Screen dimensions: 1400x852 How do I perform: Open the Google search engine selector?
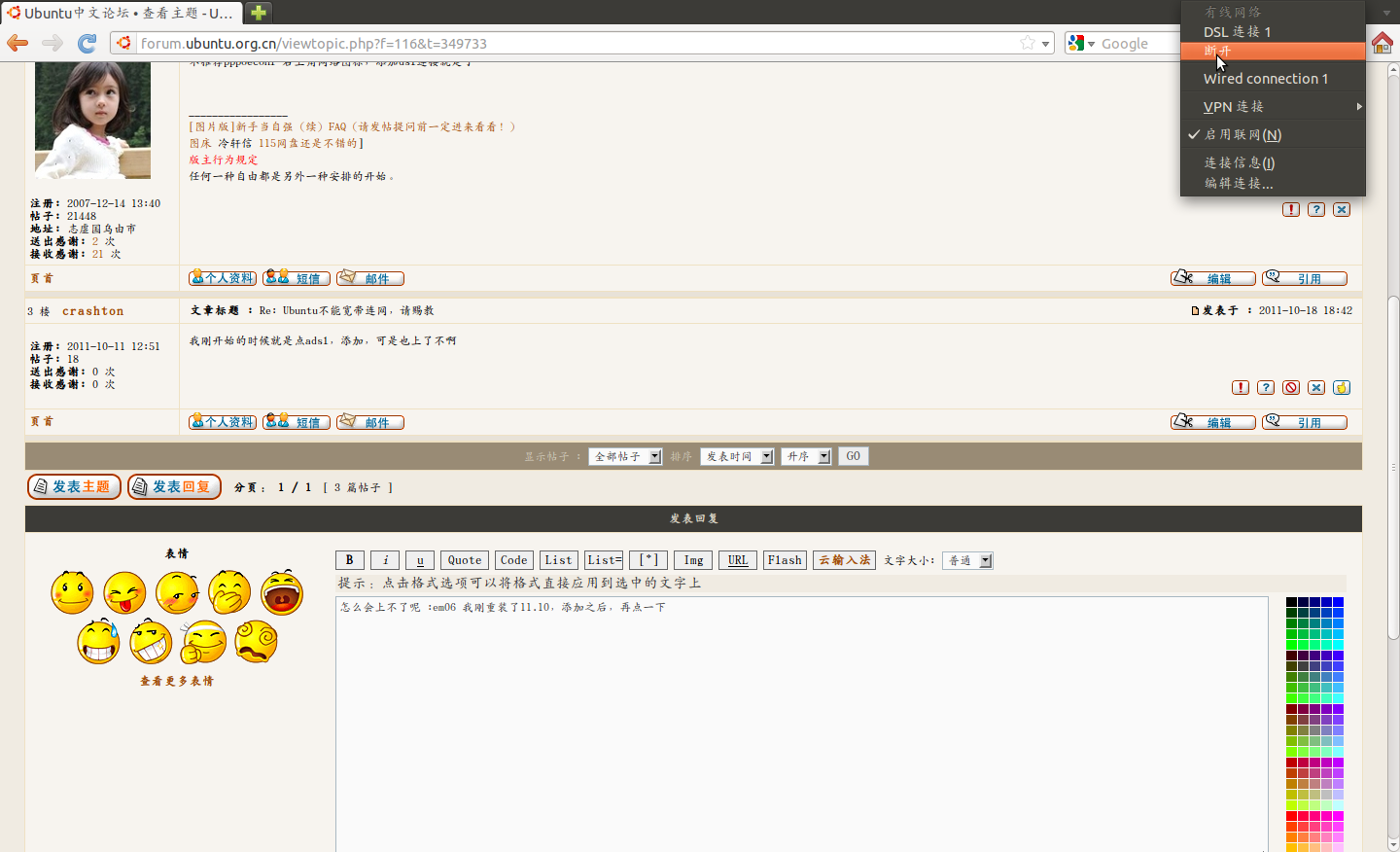1080,44
